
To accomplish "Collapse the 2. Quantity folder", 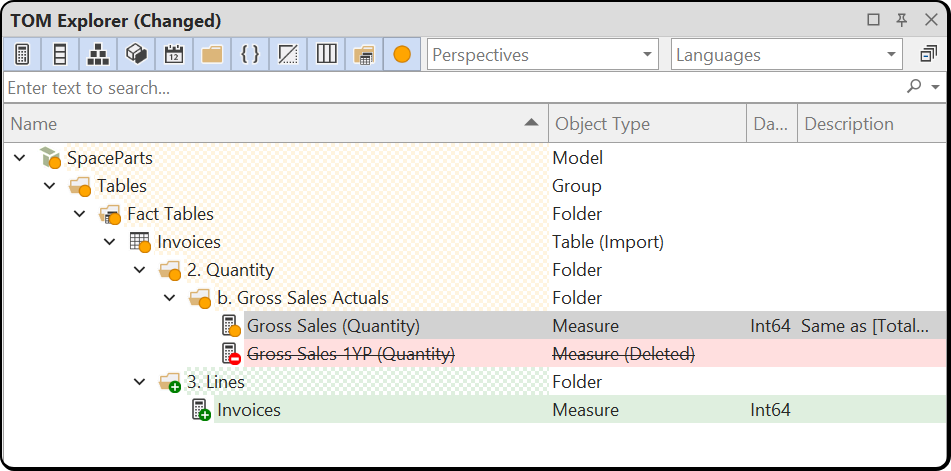I will pos(139,270).
